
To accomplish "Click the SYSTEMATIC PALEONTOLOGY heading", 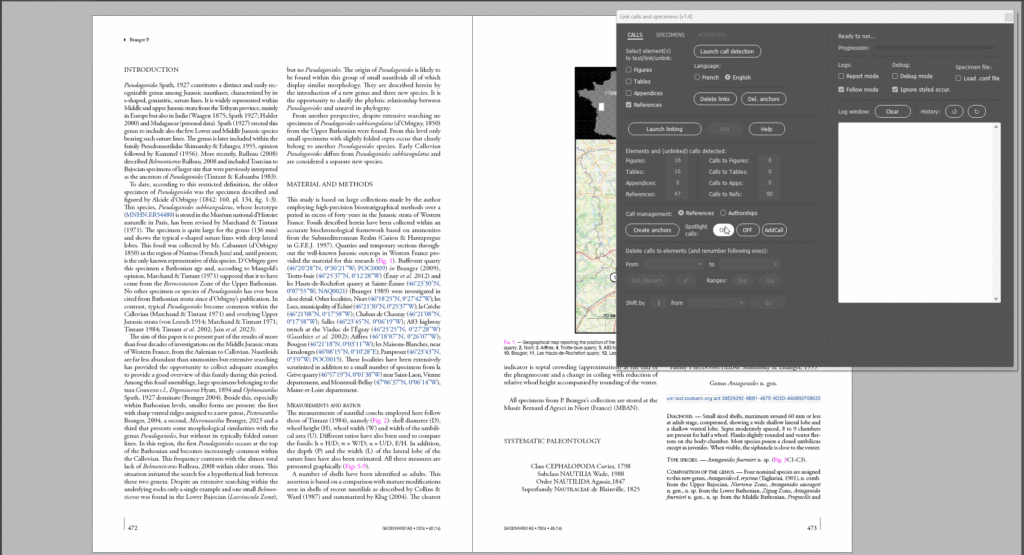I will 552,441.
